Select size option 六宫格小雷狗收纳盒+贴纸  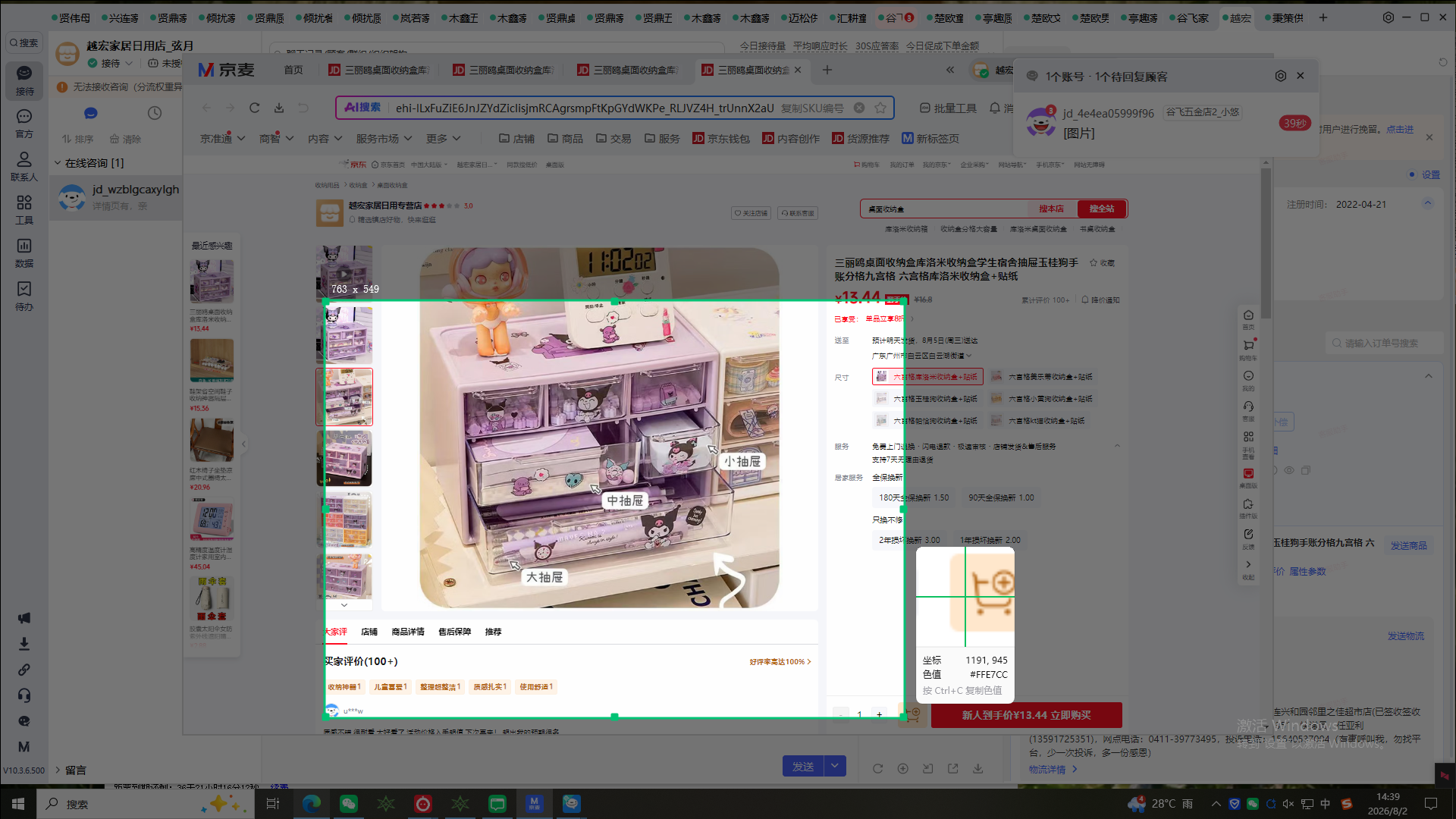[1041, 399]
